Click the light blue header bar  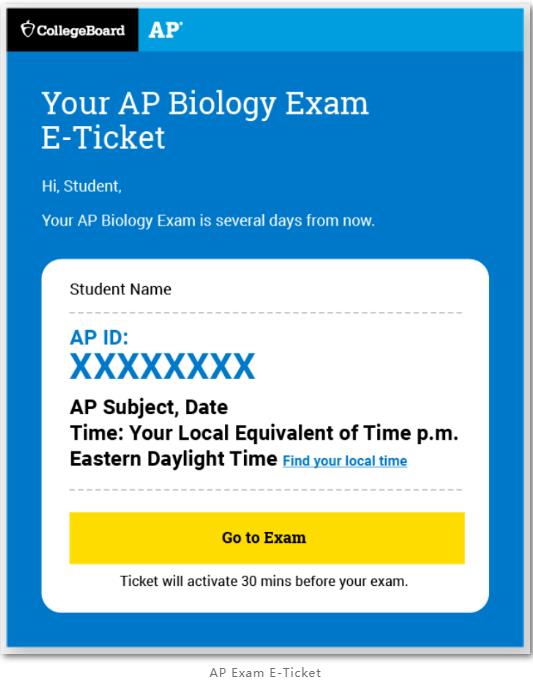pyautogui.click(x=331, y=29)
